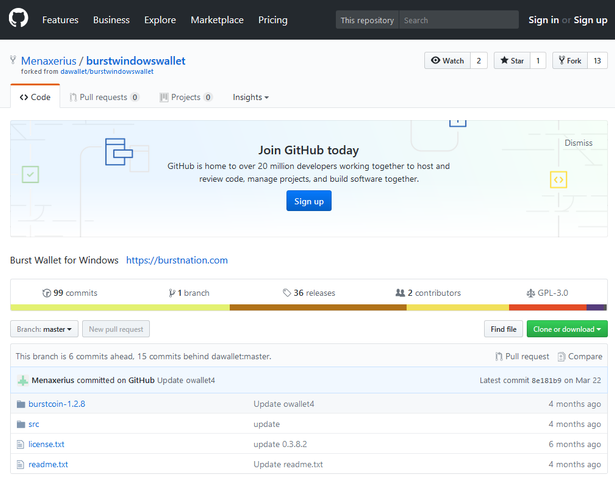
Task: Click the GitHub octocat logo
Action: tap(20, 20)
